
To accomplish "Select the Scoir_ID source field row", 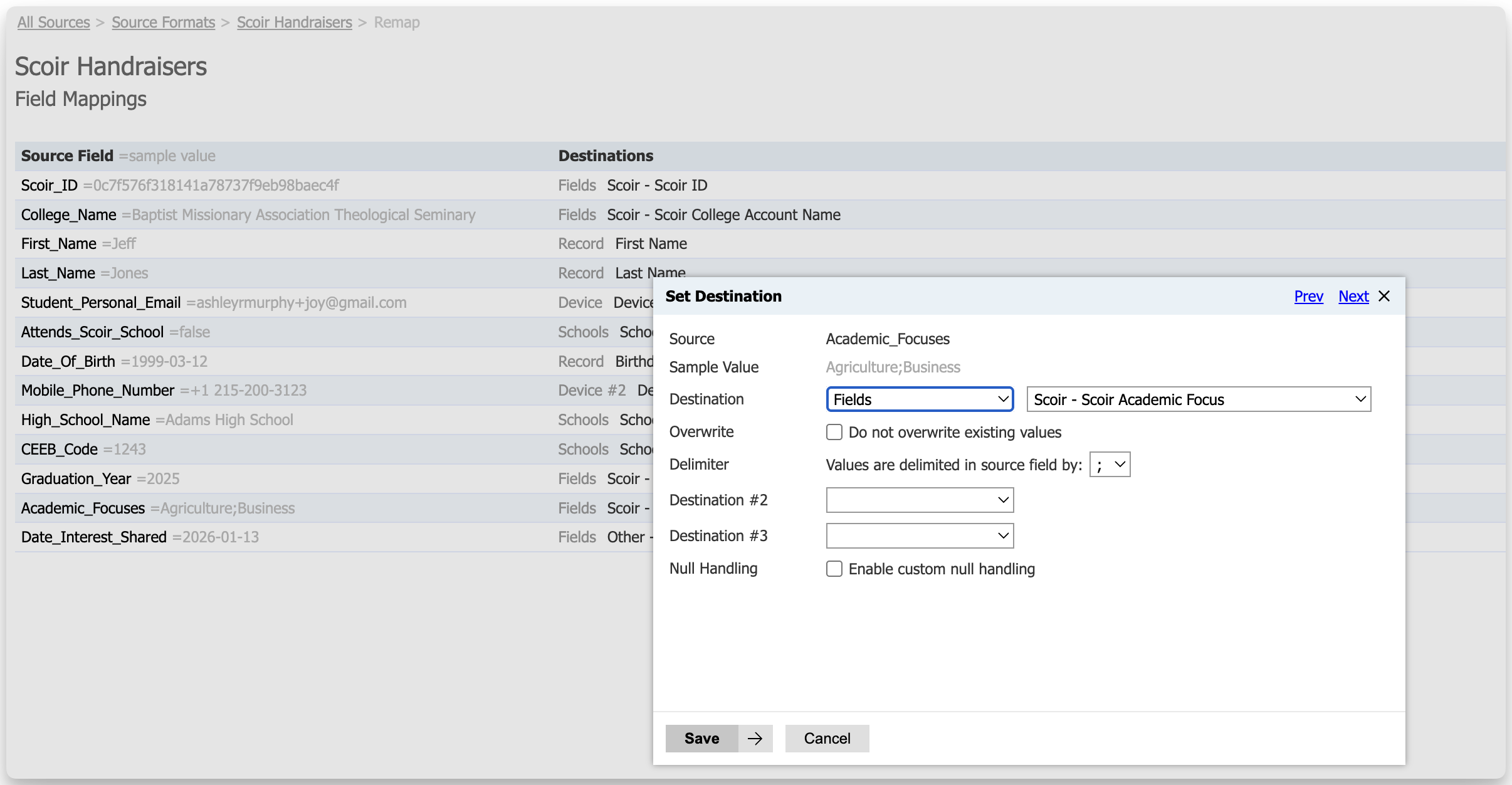I will coord(50,186).
